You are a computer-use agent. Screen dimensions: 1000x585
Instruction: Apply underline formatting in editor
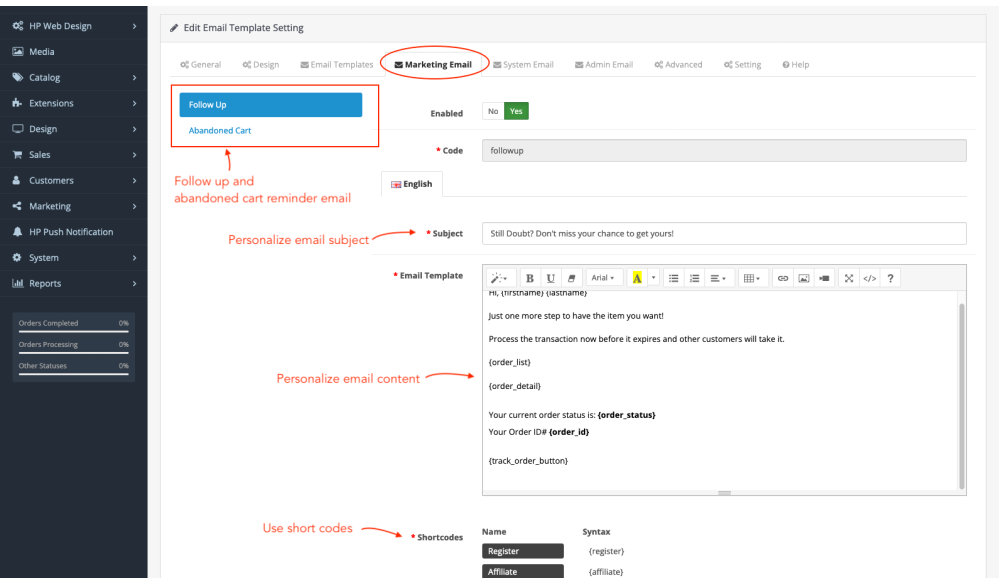click(x=550, y=278)
